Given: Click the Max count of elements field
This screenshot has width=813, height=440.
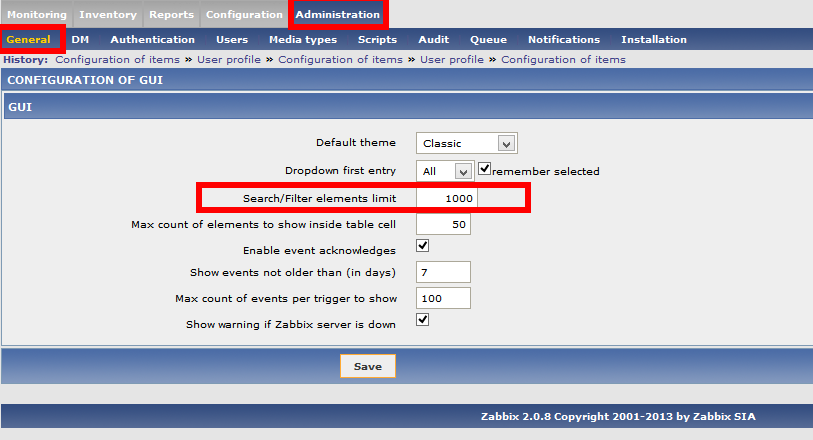Looking at the screenshot, I should (x=443, y=224).
